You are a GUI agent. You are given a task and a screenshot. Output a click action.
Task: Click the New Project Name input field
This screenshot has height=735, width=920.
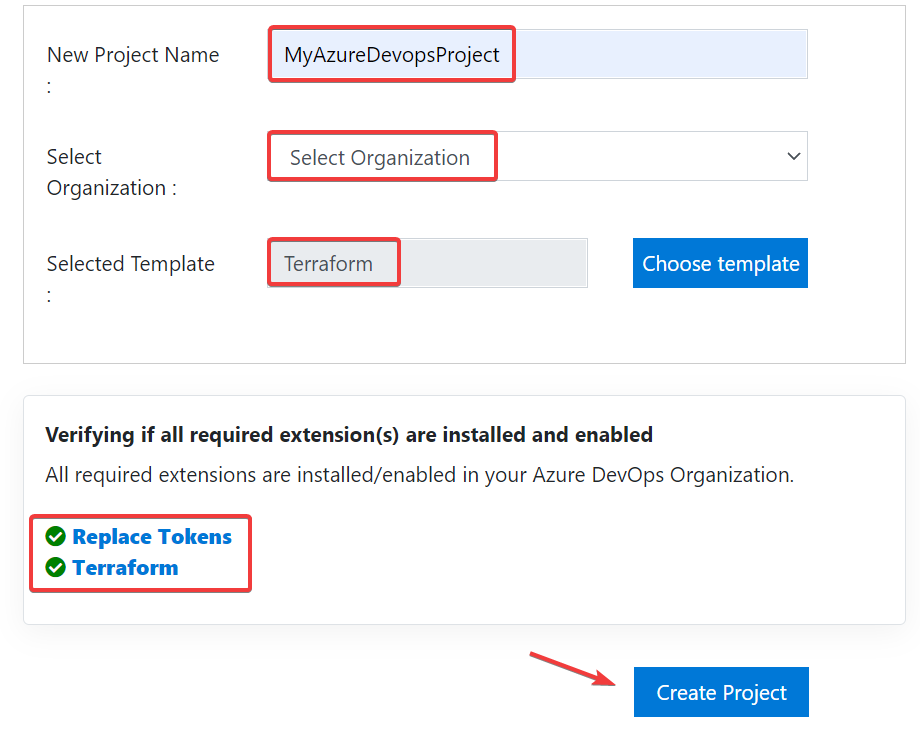click(537, 54)
